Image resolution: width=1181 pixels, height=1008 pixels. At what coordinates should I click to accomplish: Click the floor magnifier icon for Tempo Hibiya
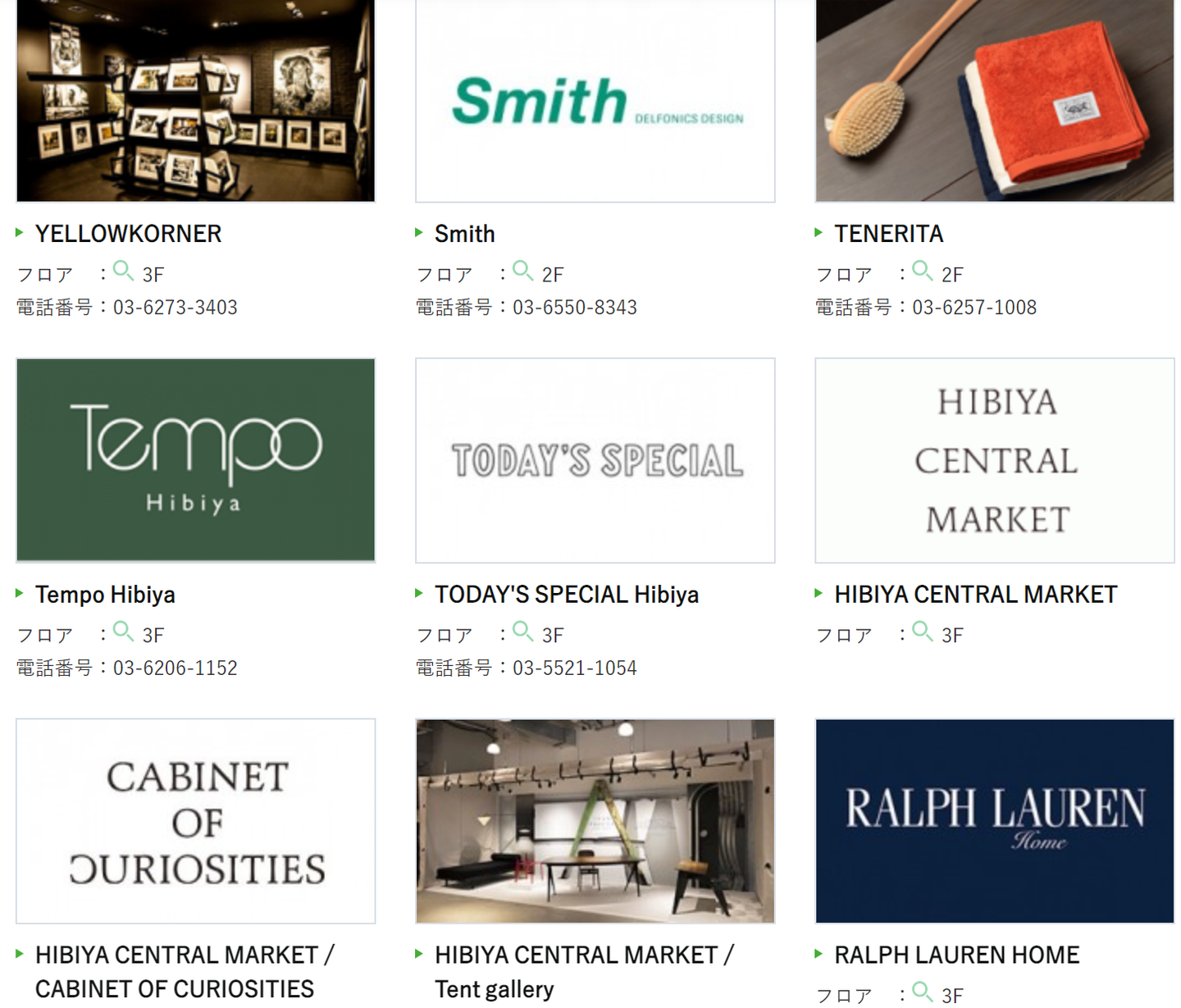tap(123, 632)
